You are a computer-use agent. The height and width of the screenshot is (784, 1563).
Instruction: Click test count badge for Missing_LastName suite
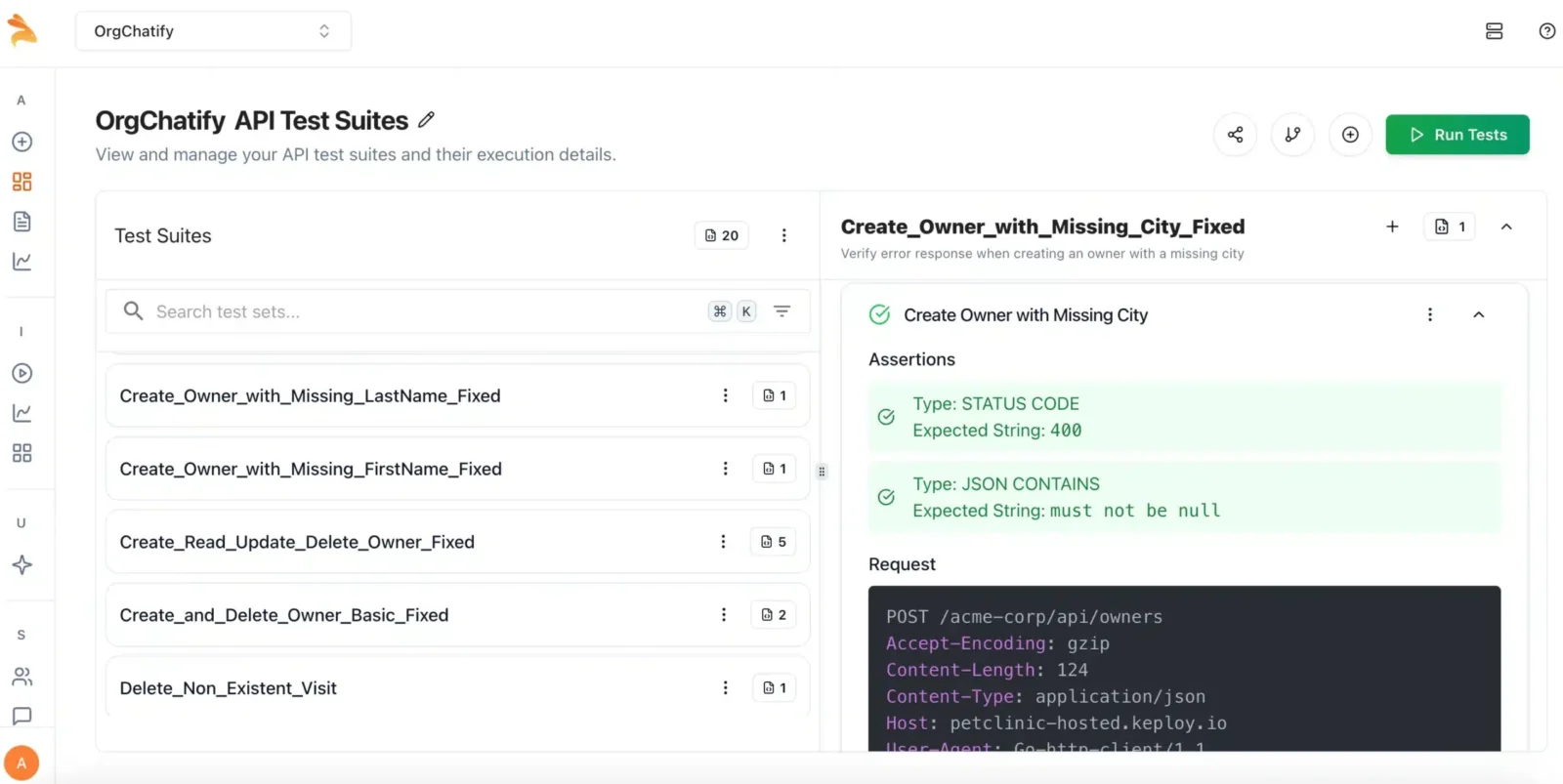[775, 395]
